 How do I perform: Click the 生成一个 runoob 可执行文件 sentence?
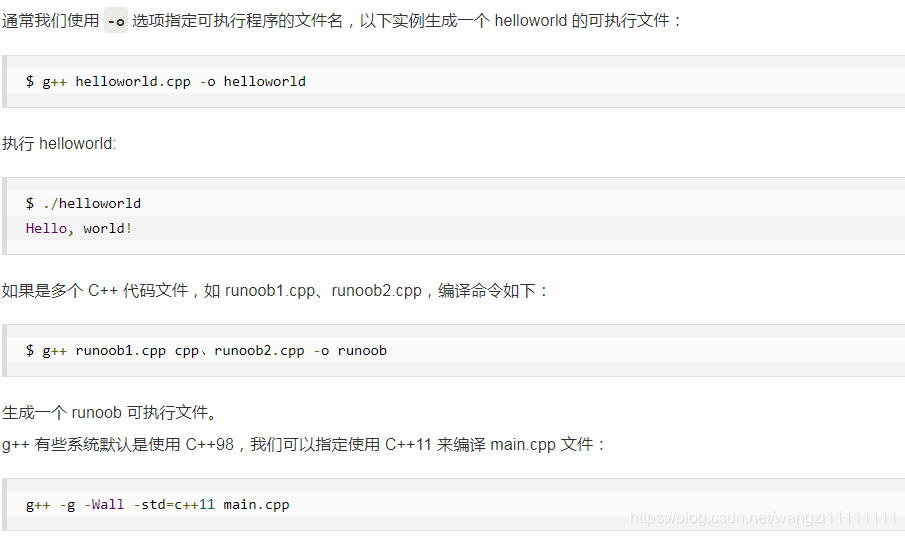[x=110, y=412]
